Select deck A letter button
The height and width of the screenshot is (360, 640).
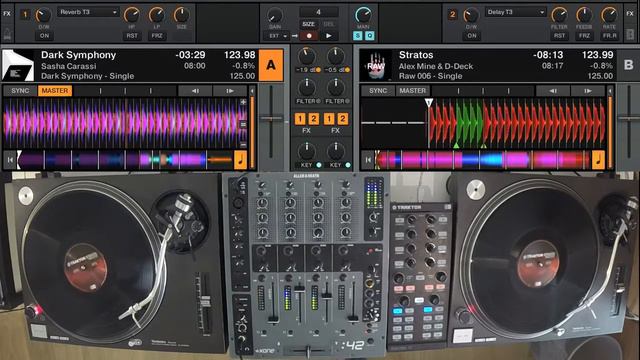[271, 65]
